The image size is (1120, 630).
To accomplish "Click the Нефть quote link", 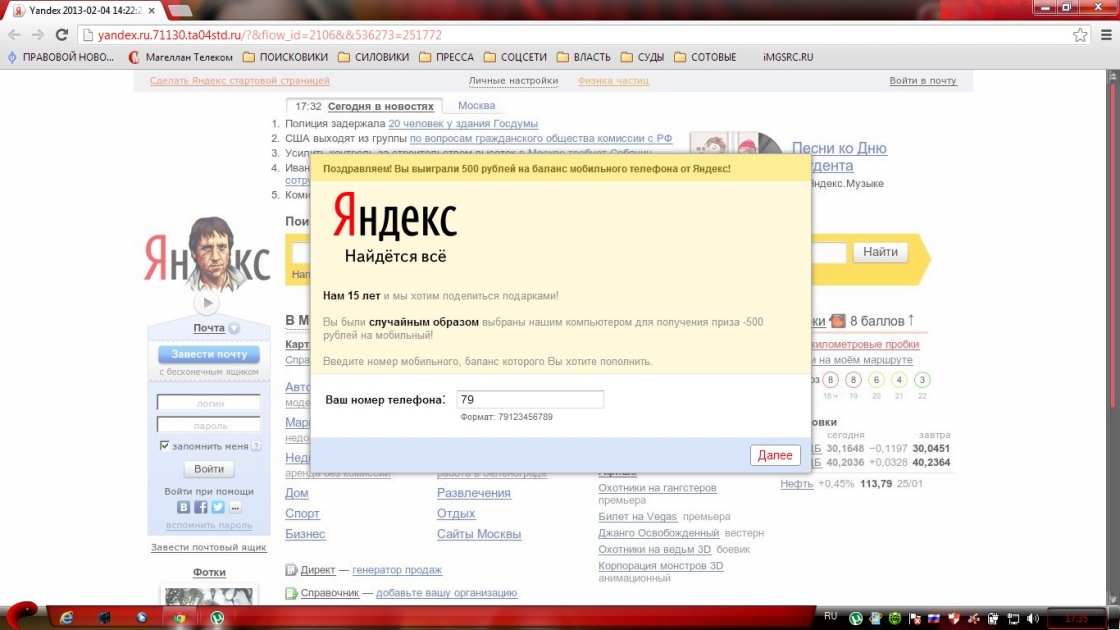I will [x=796, y=484].
